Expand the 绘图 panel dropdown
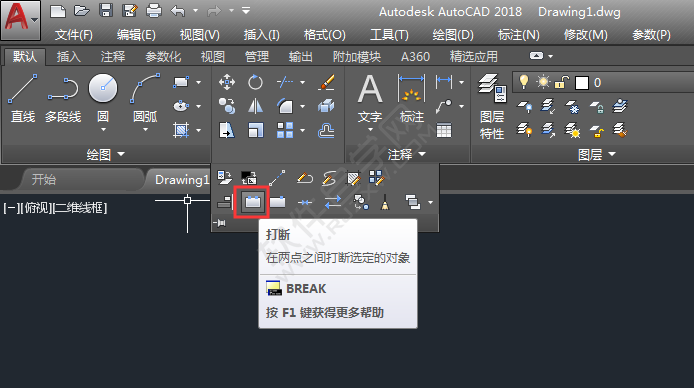This screenshot has width=694, height=388. (x=106, y=154)
